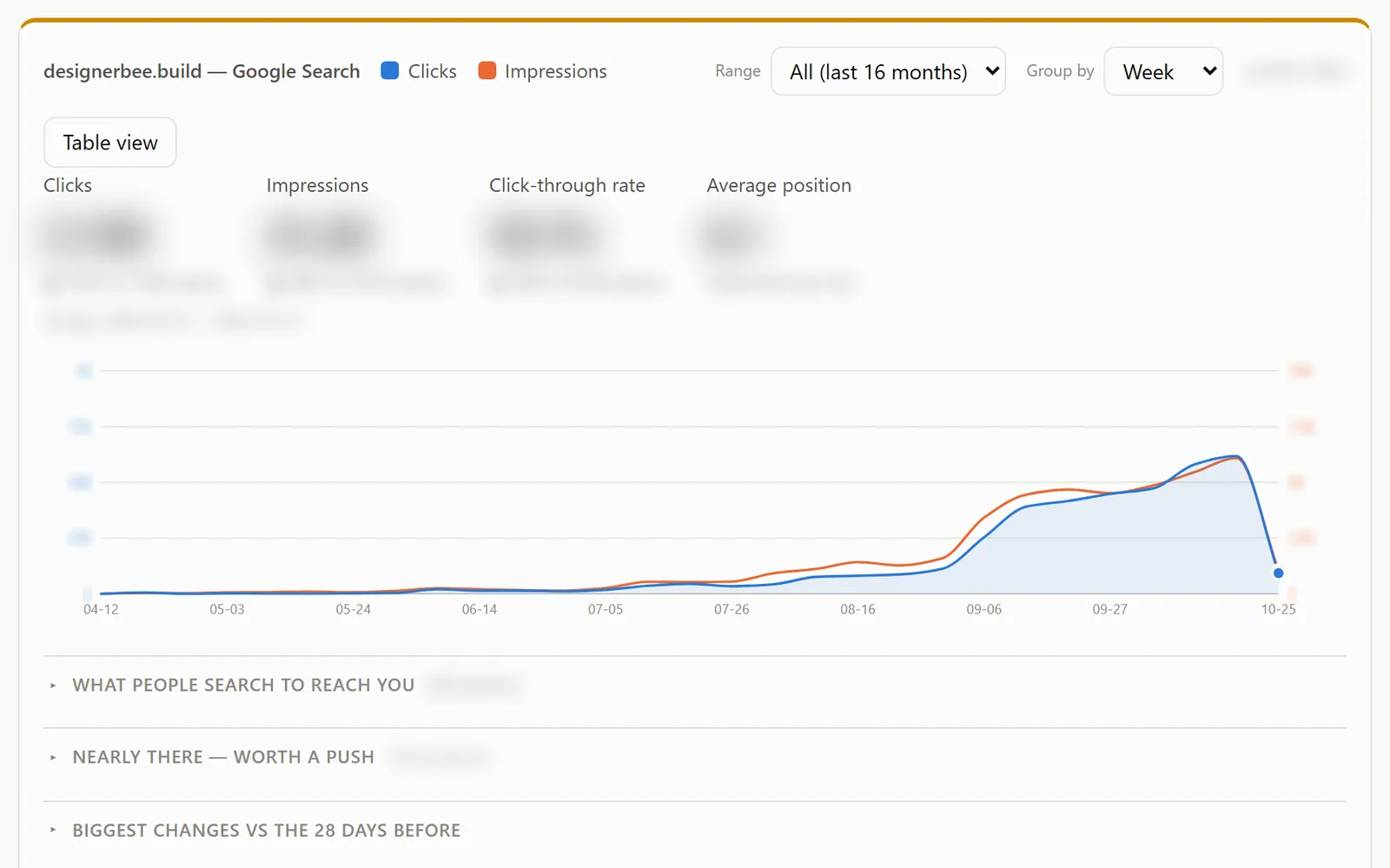The width and height of the screenshot is (1390, 868).
Task: Expand Biggest Changes vs the 28 Days Before
Action: 266,830
